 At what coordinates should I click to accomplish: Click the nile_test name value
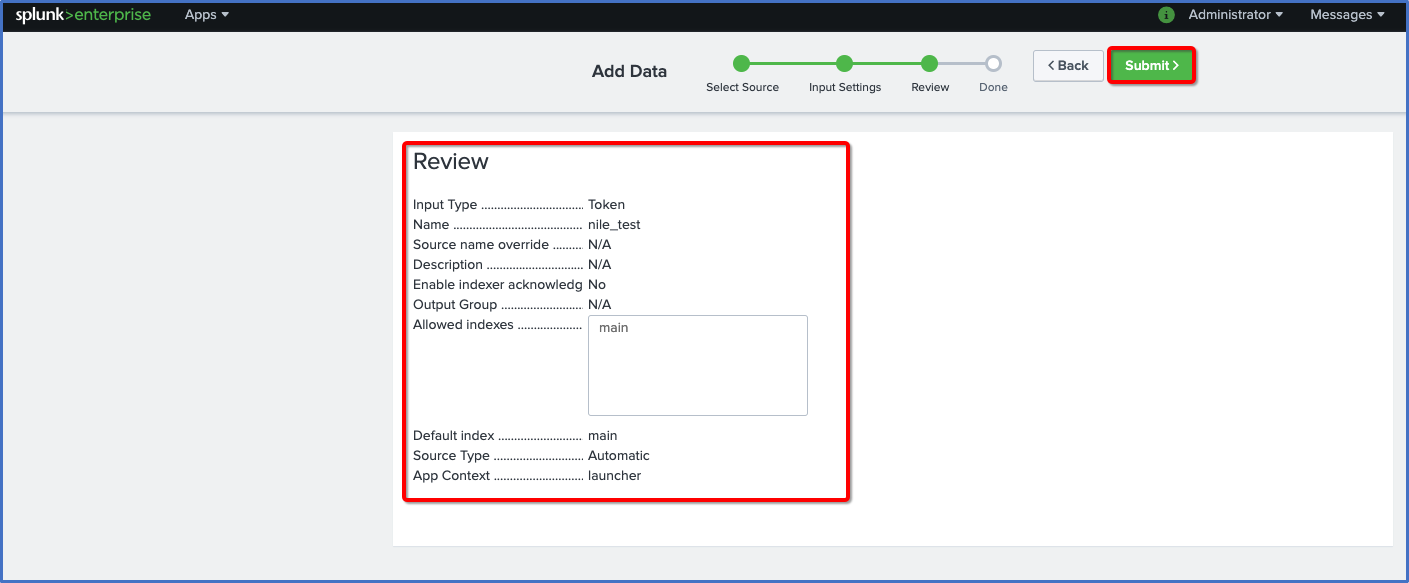click(614, 225)
